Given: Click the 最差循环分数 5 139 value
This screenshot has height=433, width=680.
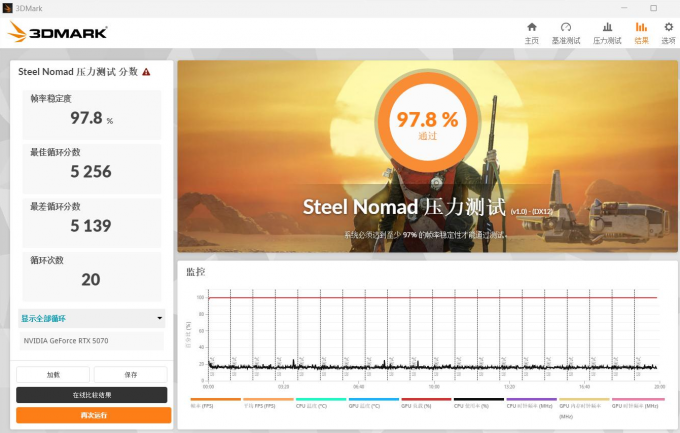Looking at the screenshot, I should 91,226.
